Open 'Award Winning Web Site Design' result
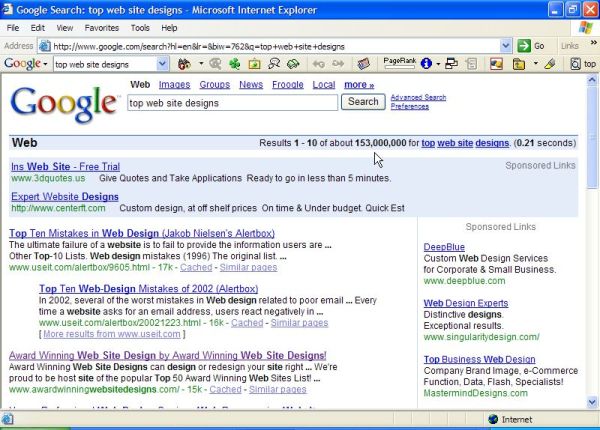 point(168,355)
